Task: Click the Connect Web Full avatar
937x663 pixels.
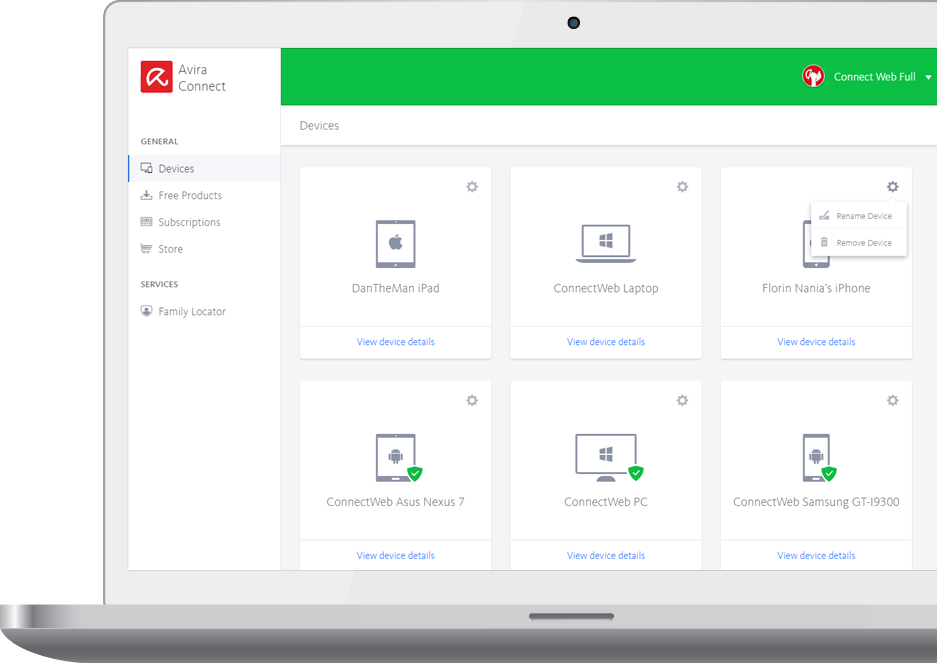Action: (x=813, y=77)
